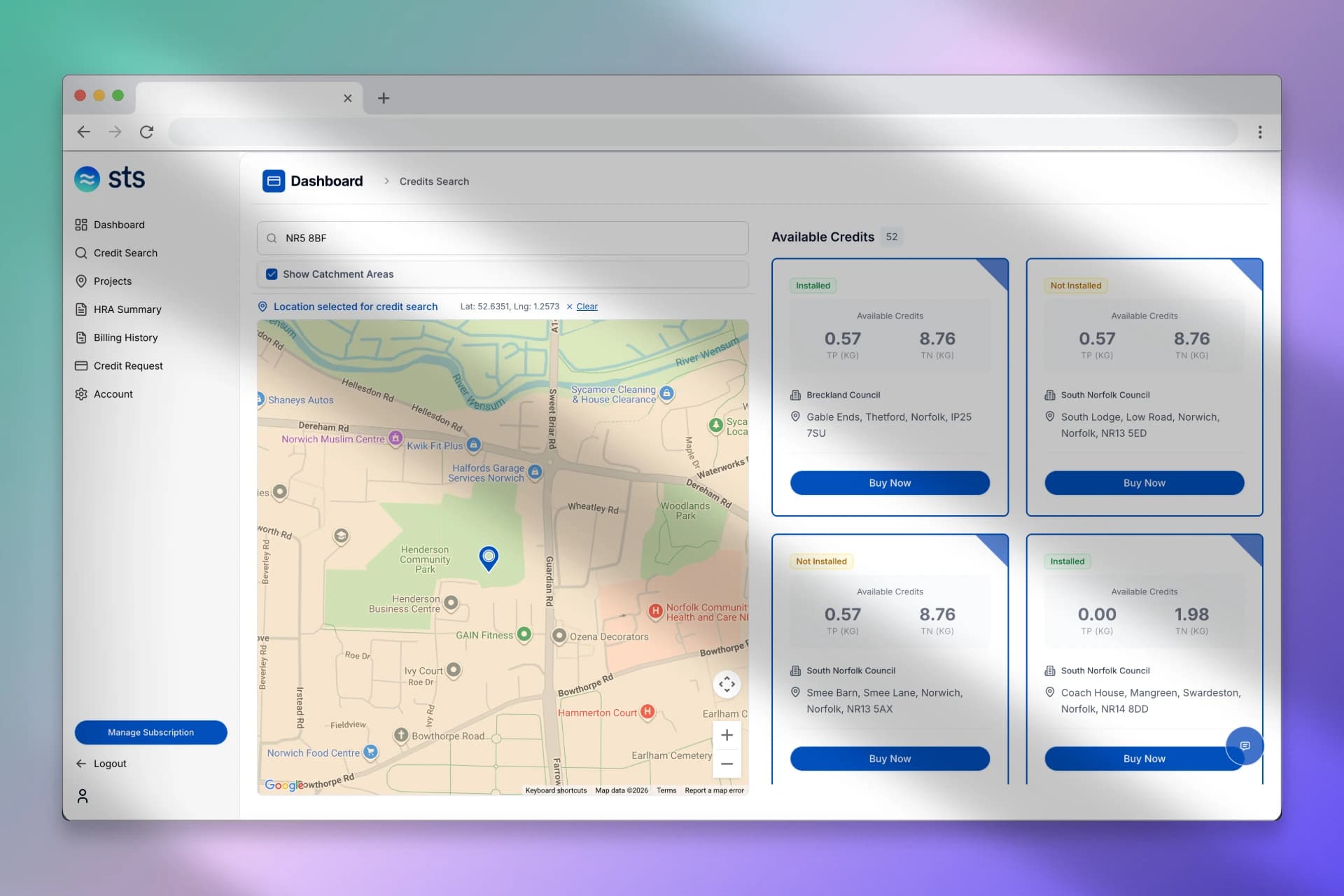Open the Credit Search section
1344x896 pixels.
tap(125, 253)
